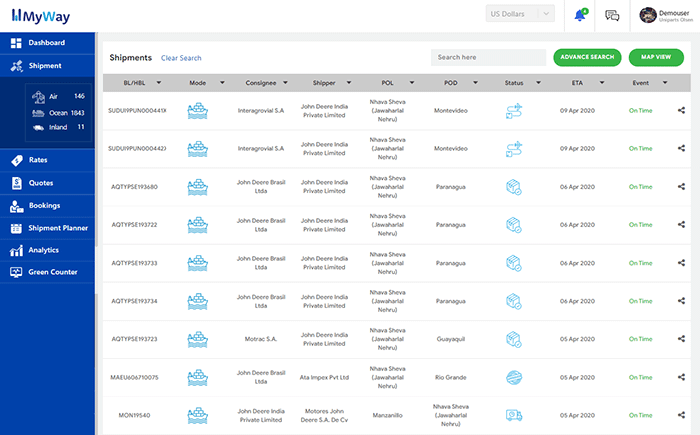
Task: Open Green Counter in sidebar
Action: (47, 272)
